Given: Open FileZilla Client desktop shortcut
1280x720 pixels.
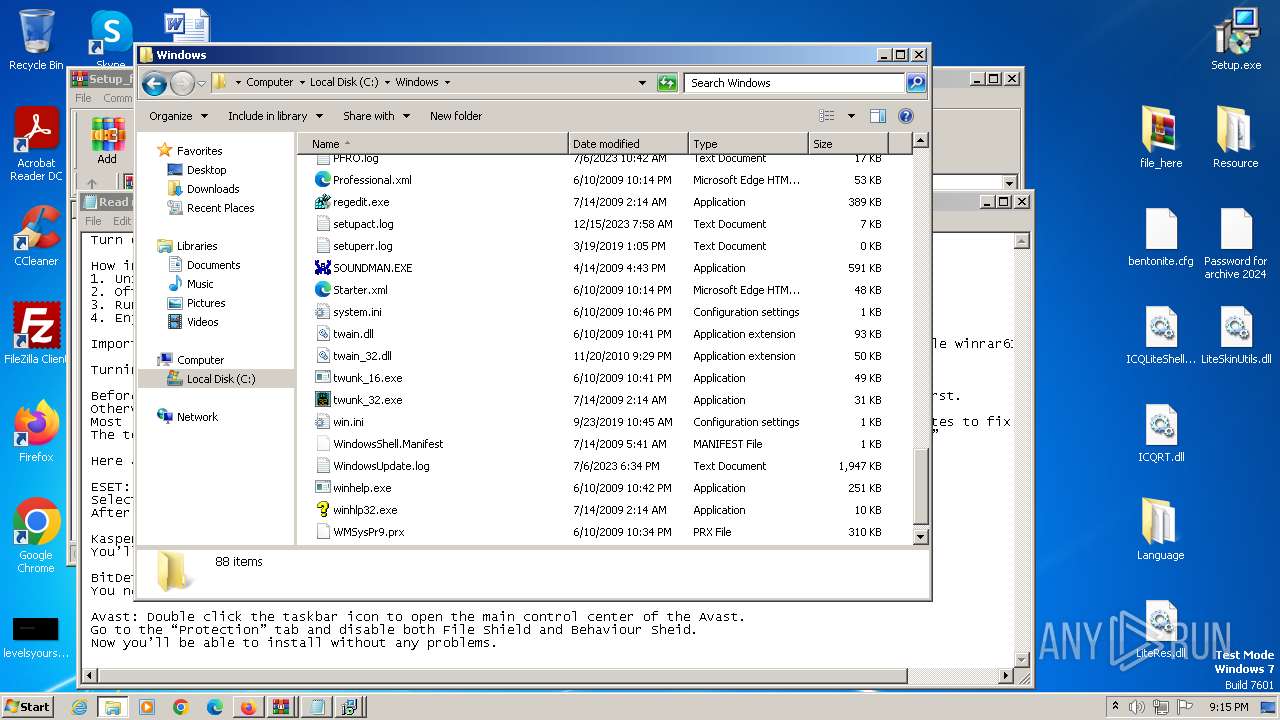Looking at the screenshot, I should (x=36, y=334).
